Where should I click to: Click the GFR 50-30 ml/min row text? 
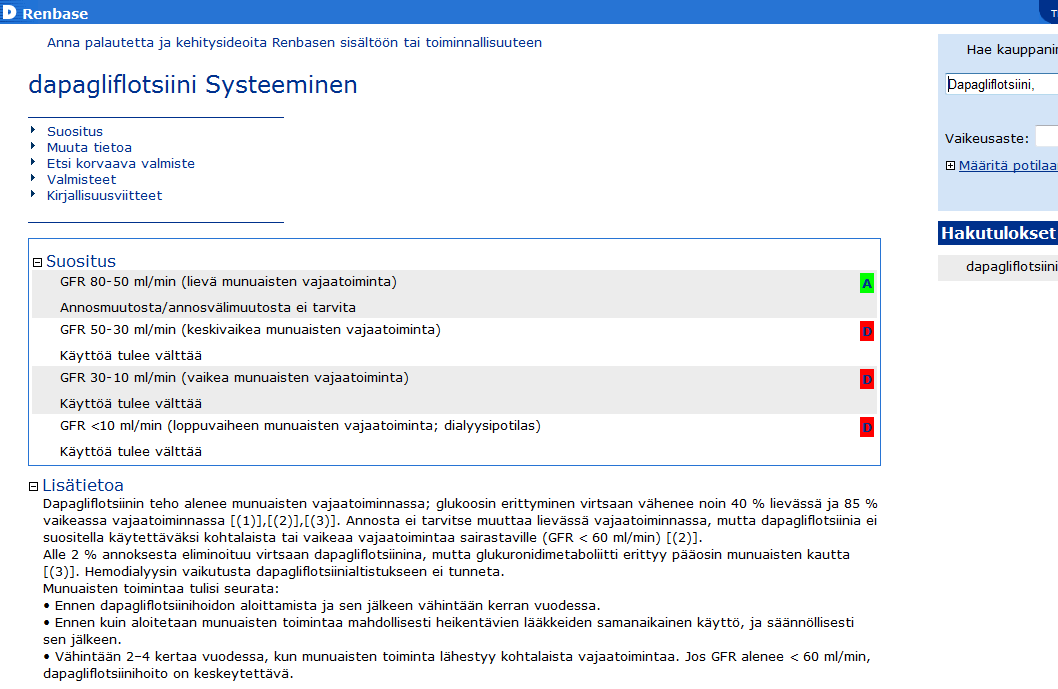[250, 330]
